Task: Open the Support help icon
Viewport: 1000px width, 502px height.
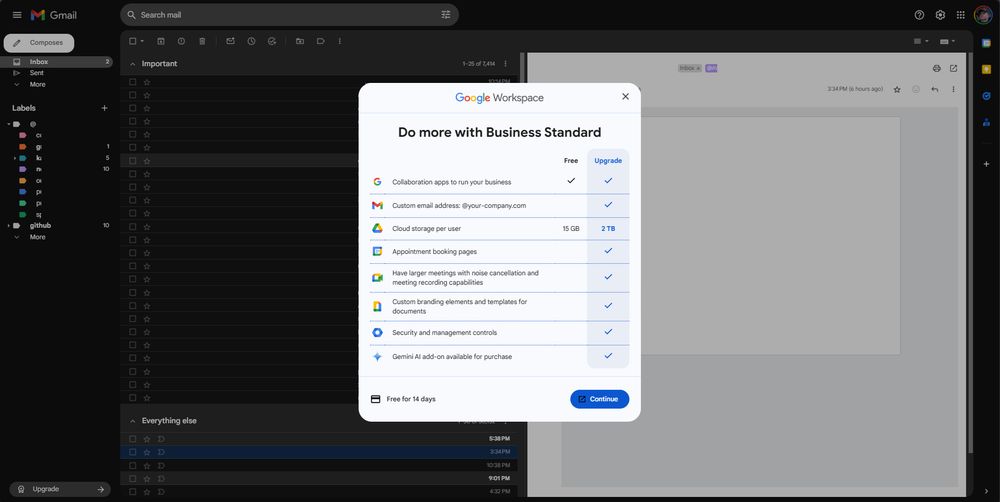Action: (919, 15)
